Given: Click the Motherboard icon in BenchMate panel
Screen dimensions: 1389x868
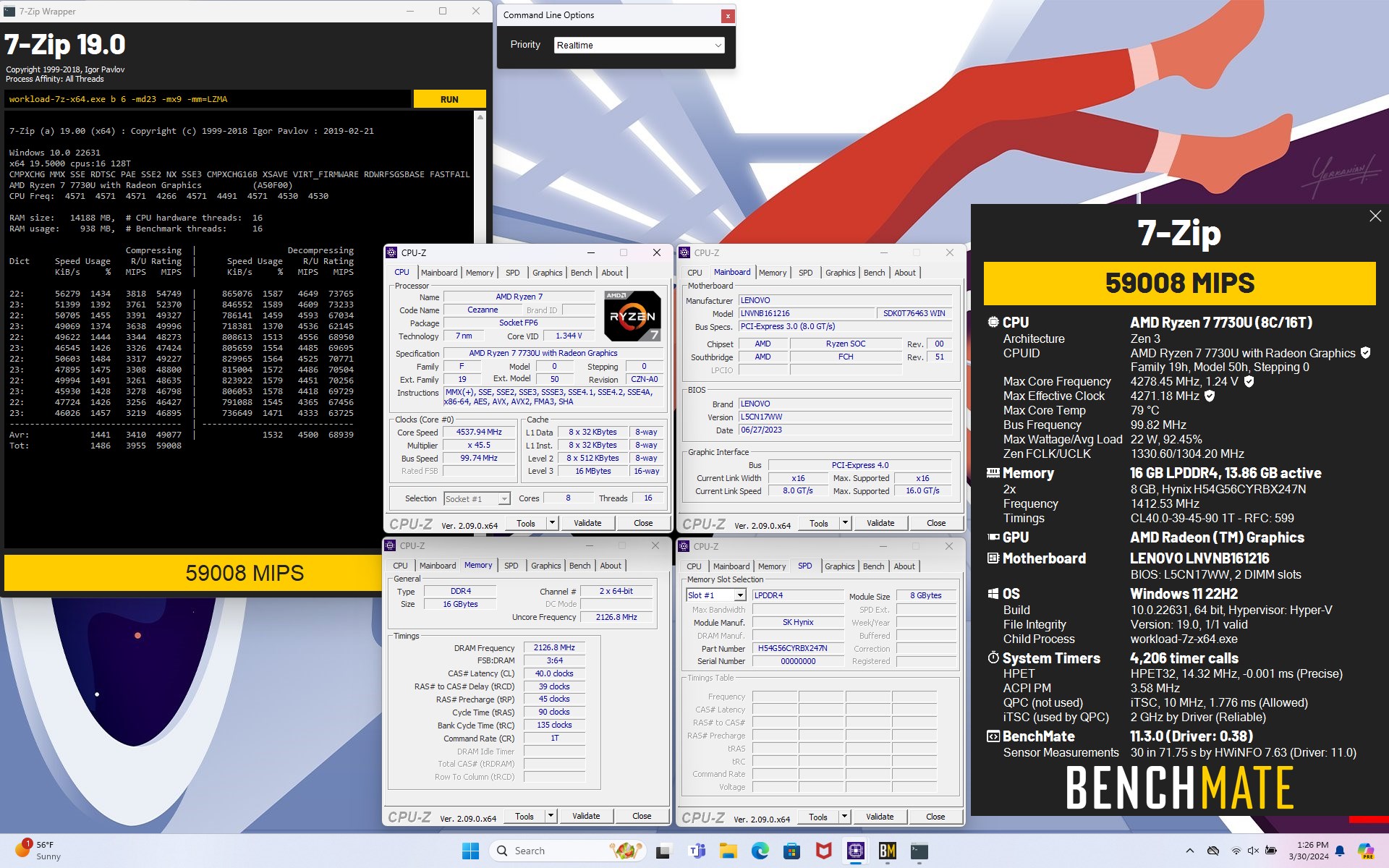Looking at the screenshot, I should [993, 558].
